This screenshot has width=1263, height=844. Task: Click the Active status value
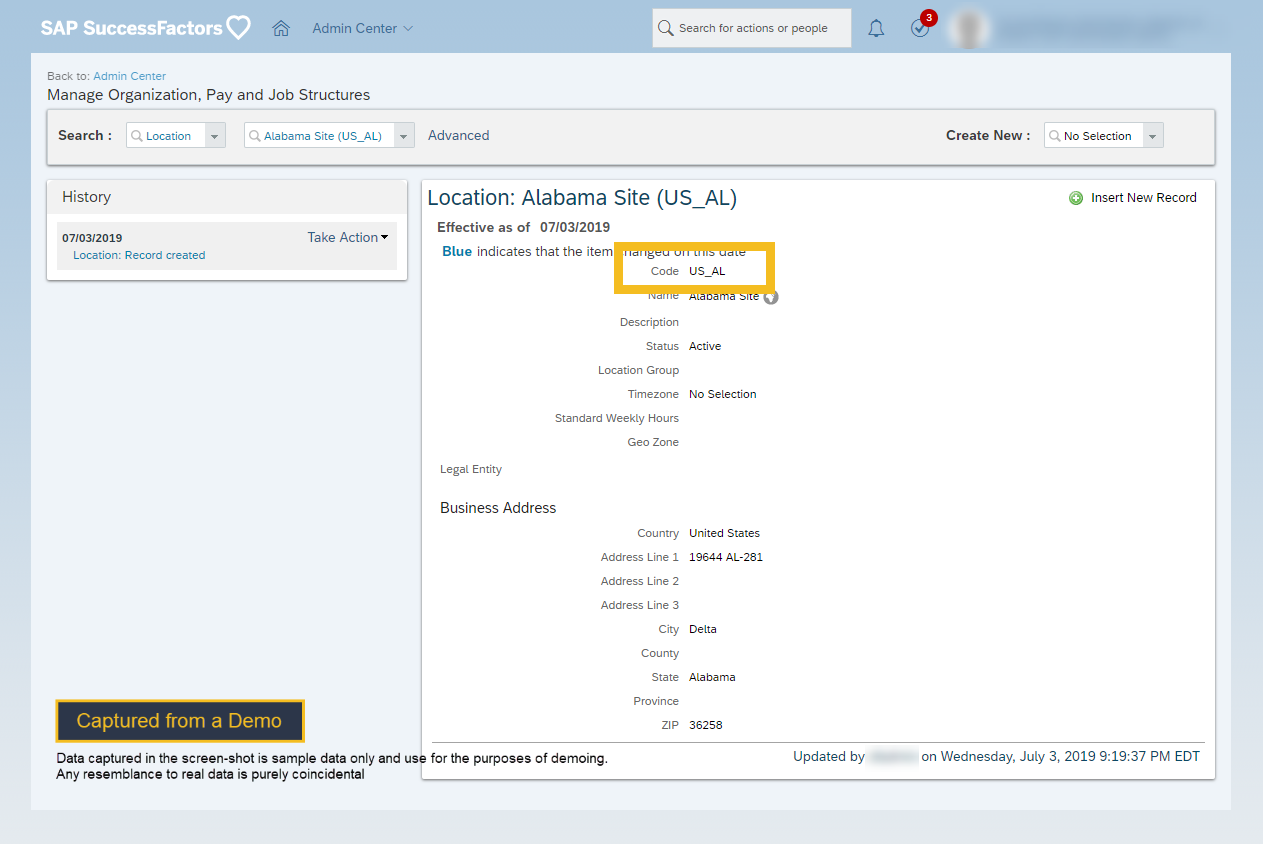(705, 346)
